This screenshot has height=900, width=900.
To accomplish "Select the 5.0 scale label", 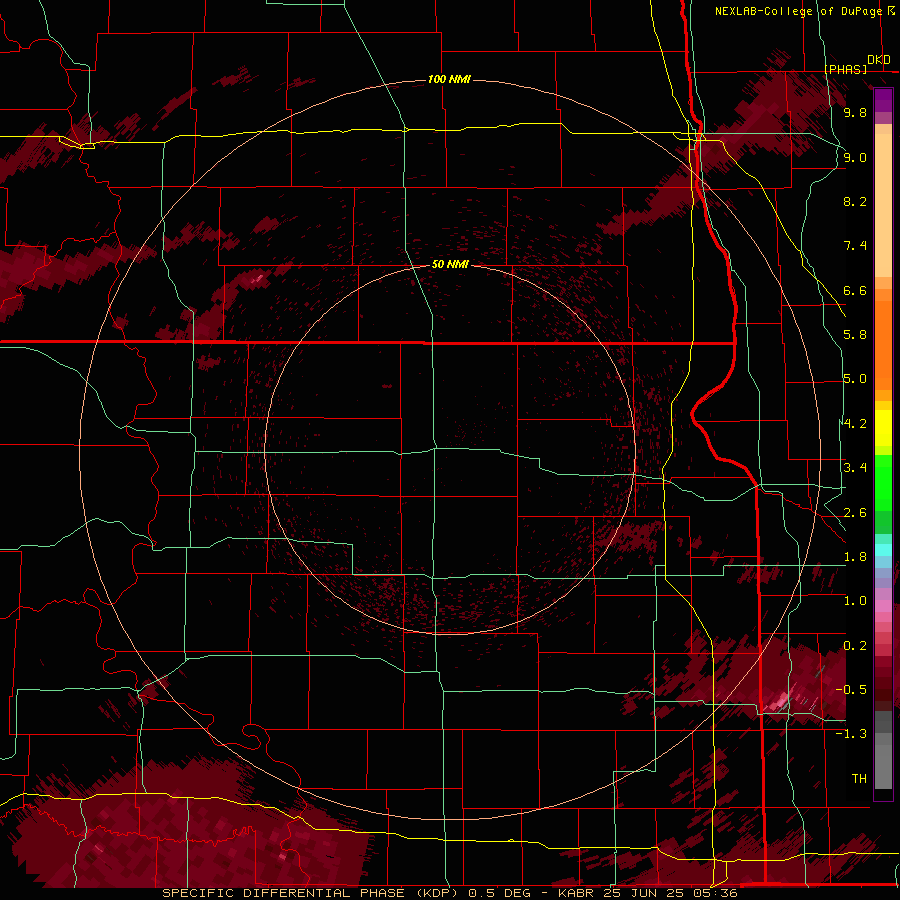I will (855, 379).
